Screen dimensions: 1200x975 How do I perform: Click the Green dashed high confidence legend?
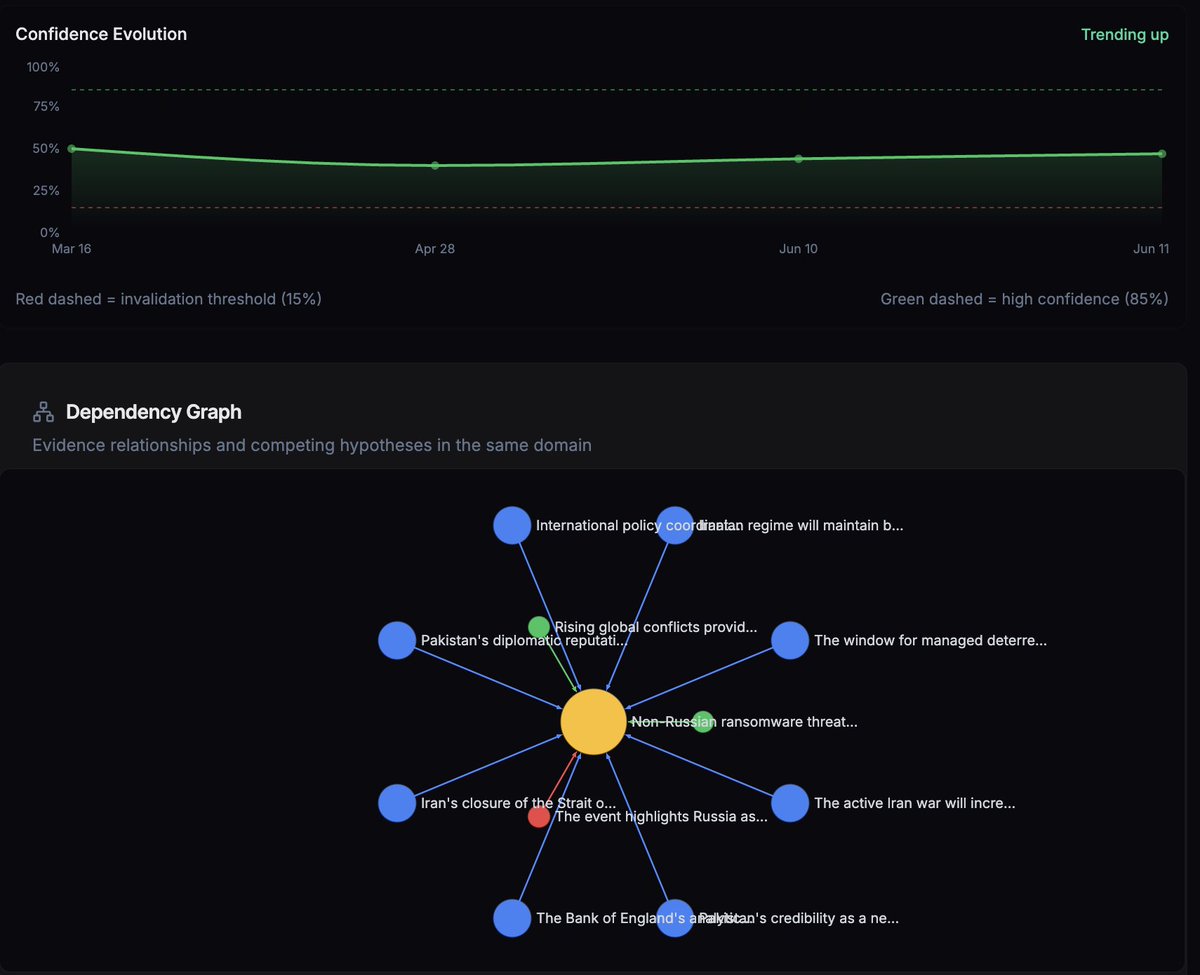tap(1024, 299)
